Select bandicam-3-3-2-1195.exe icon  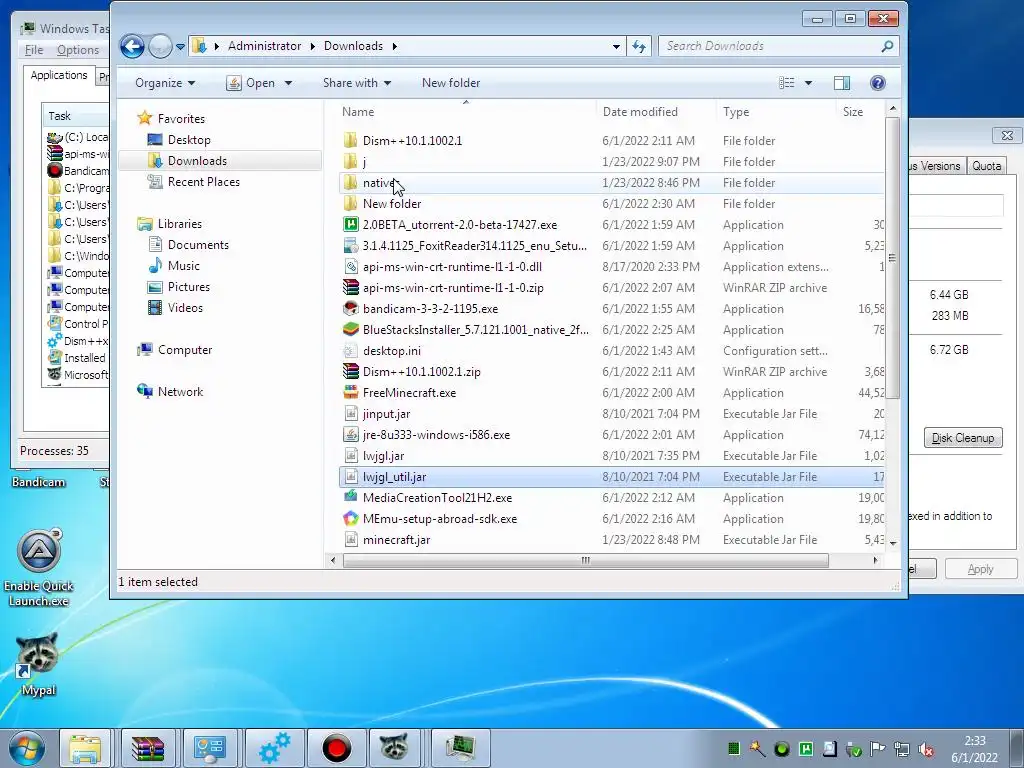(351, 308)
